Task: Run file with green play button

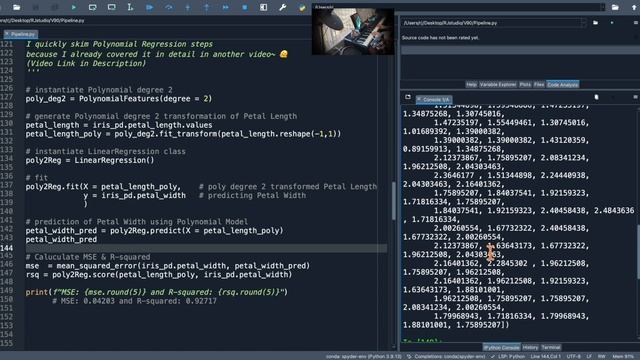Action: click(73, 7)
